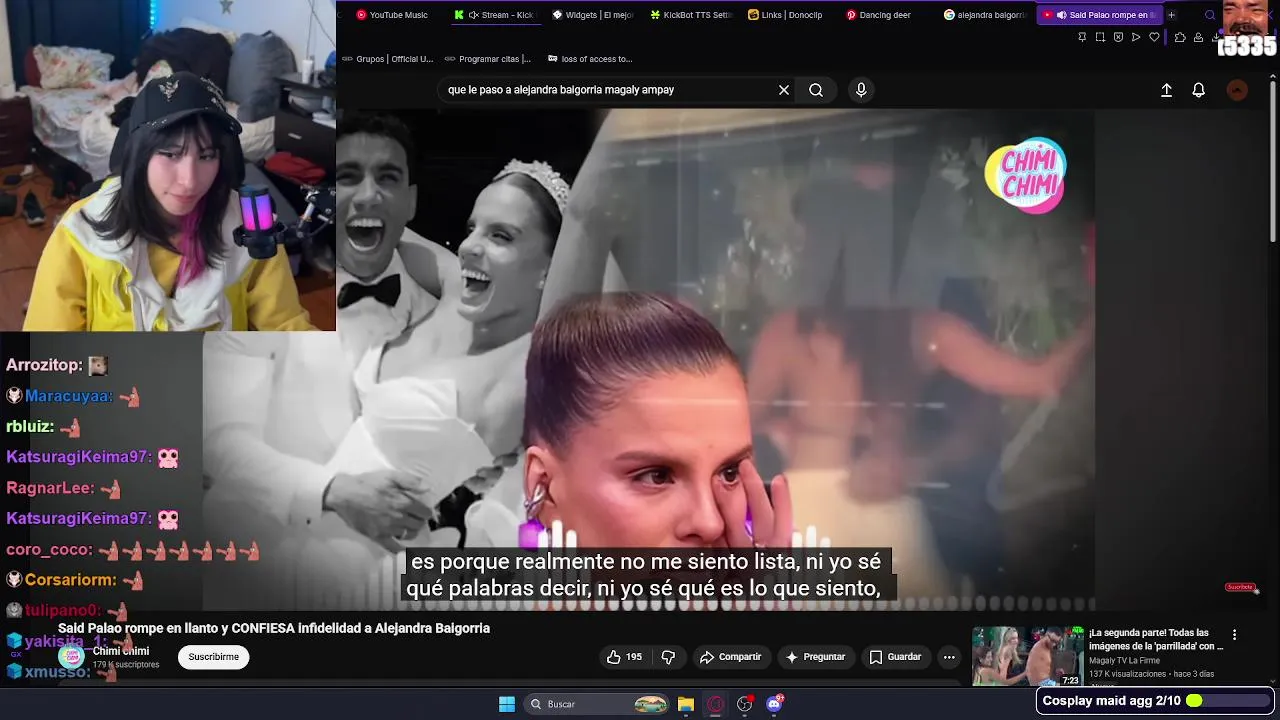Open the Chimi chimi channel avatar
Image resolution: width=1280 pixels, height=720 pixels.
[x=70, y=656]
